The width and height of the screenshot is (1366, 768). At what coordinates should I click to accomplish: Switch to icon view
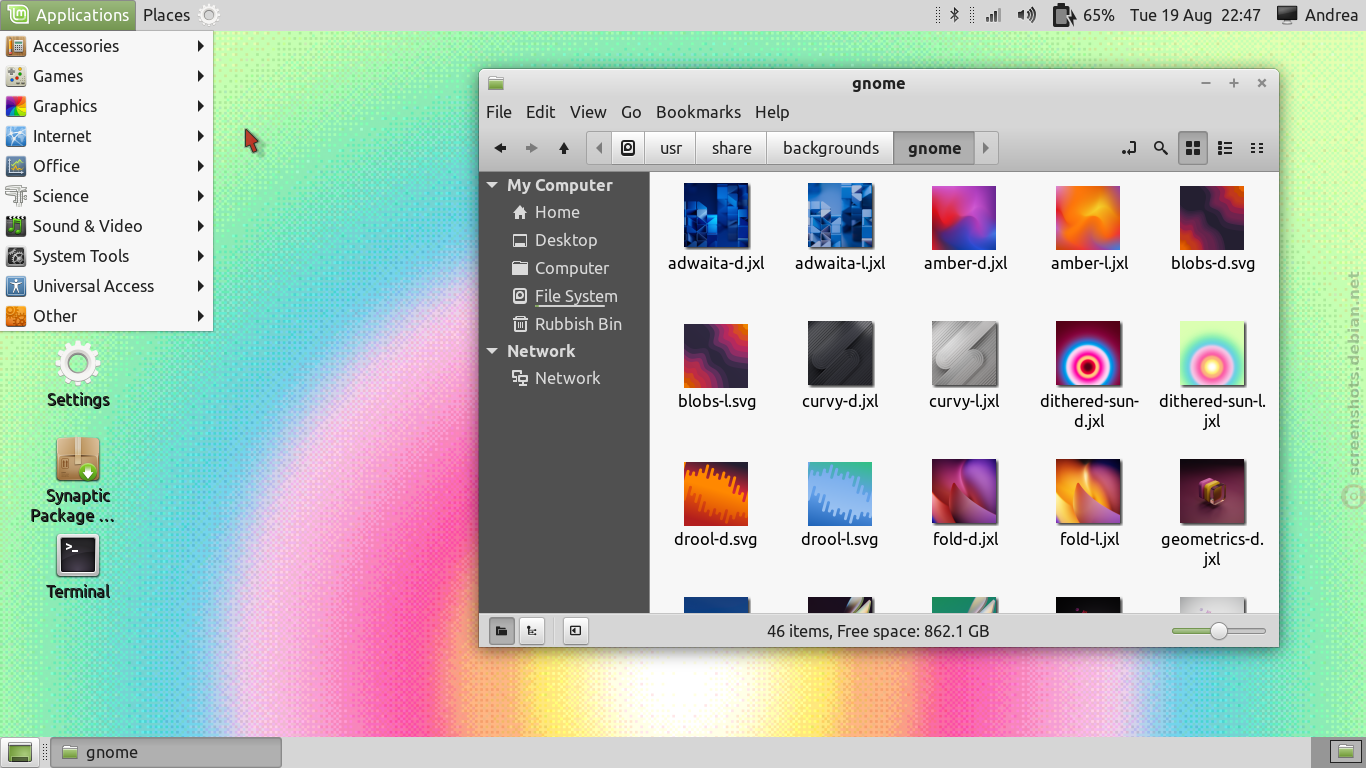(x=1193, y=148)
